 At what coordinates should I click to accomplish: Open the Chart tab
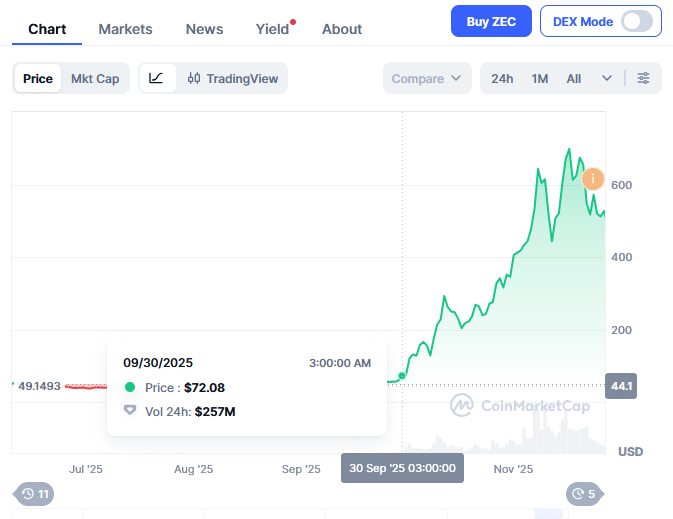[47, 29]
